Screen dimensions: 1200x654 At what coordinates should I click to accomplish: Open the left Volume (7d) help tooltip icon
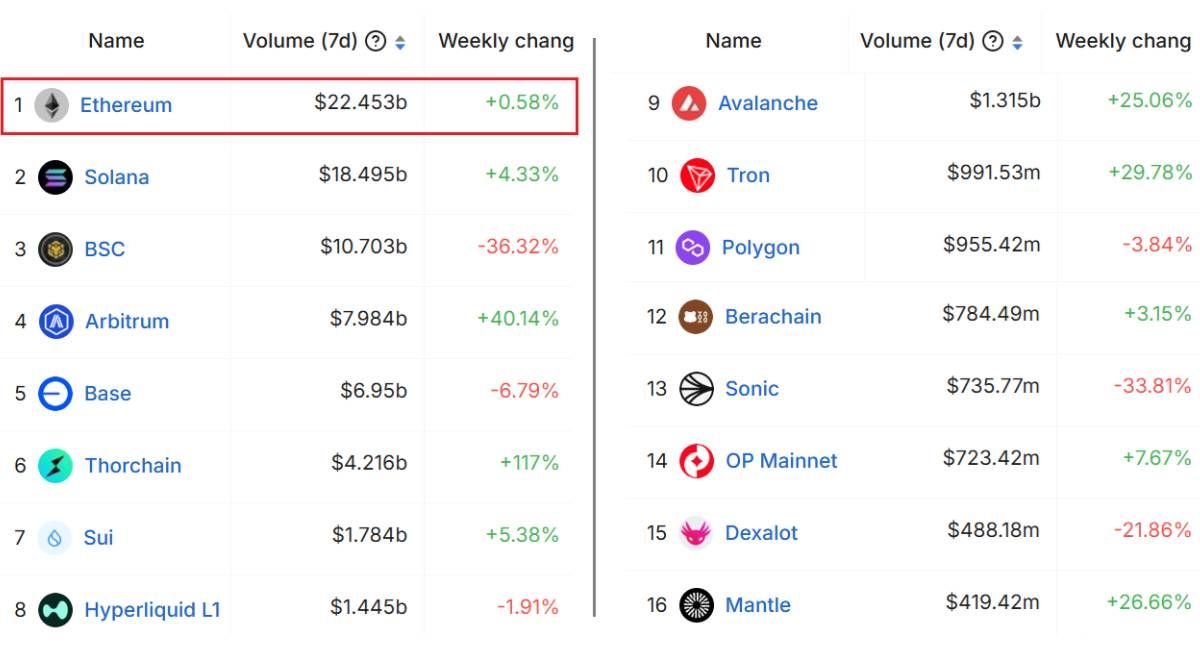coord(375,41)
